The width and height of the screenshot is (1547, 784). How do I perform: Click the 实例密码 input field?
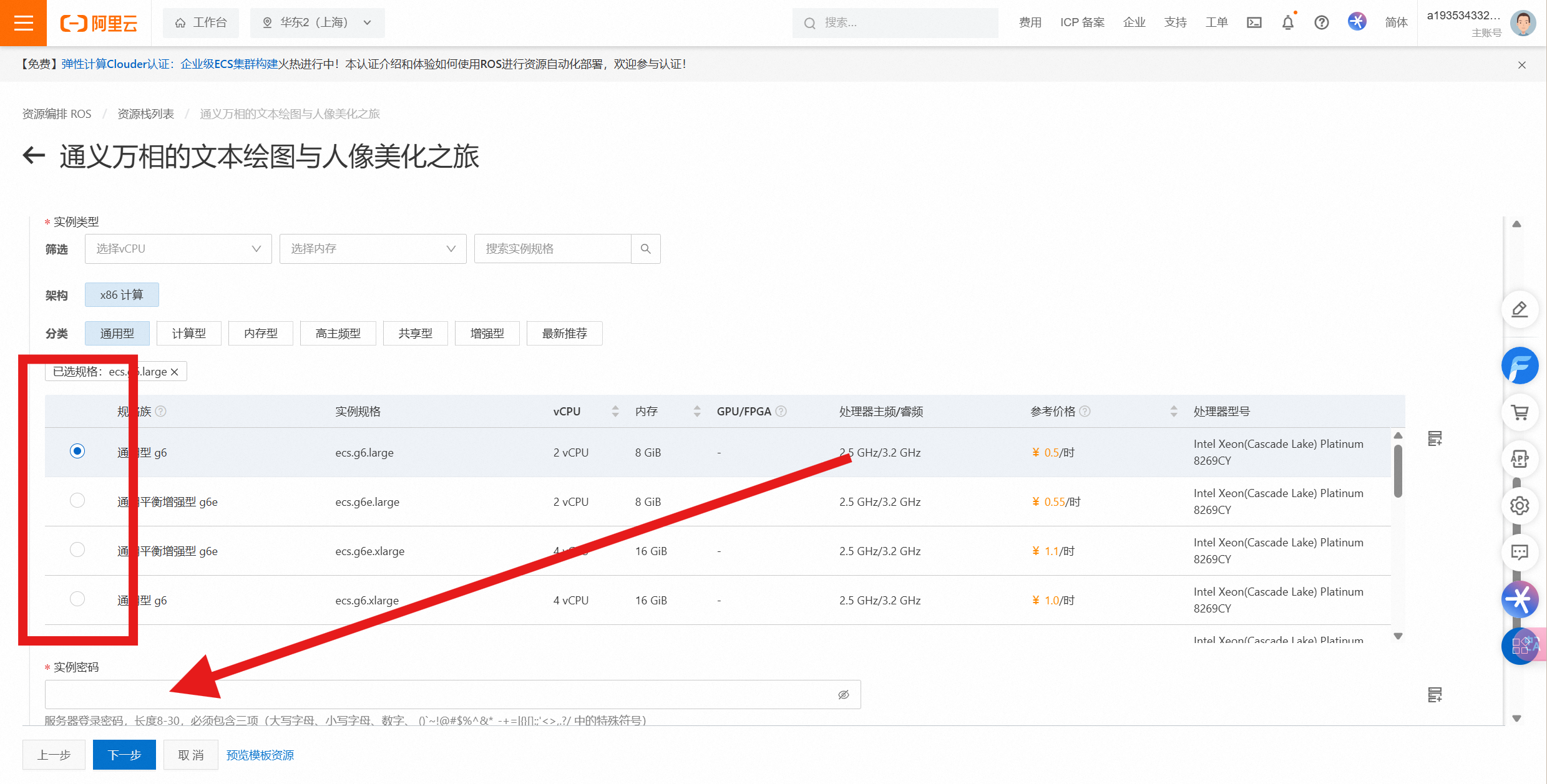[x=437, y=695]
